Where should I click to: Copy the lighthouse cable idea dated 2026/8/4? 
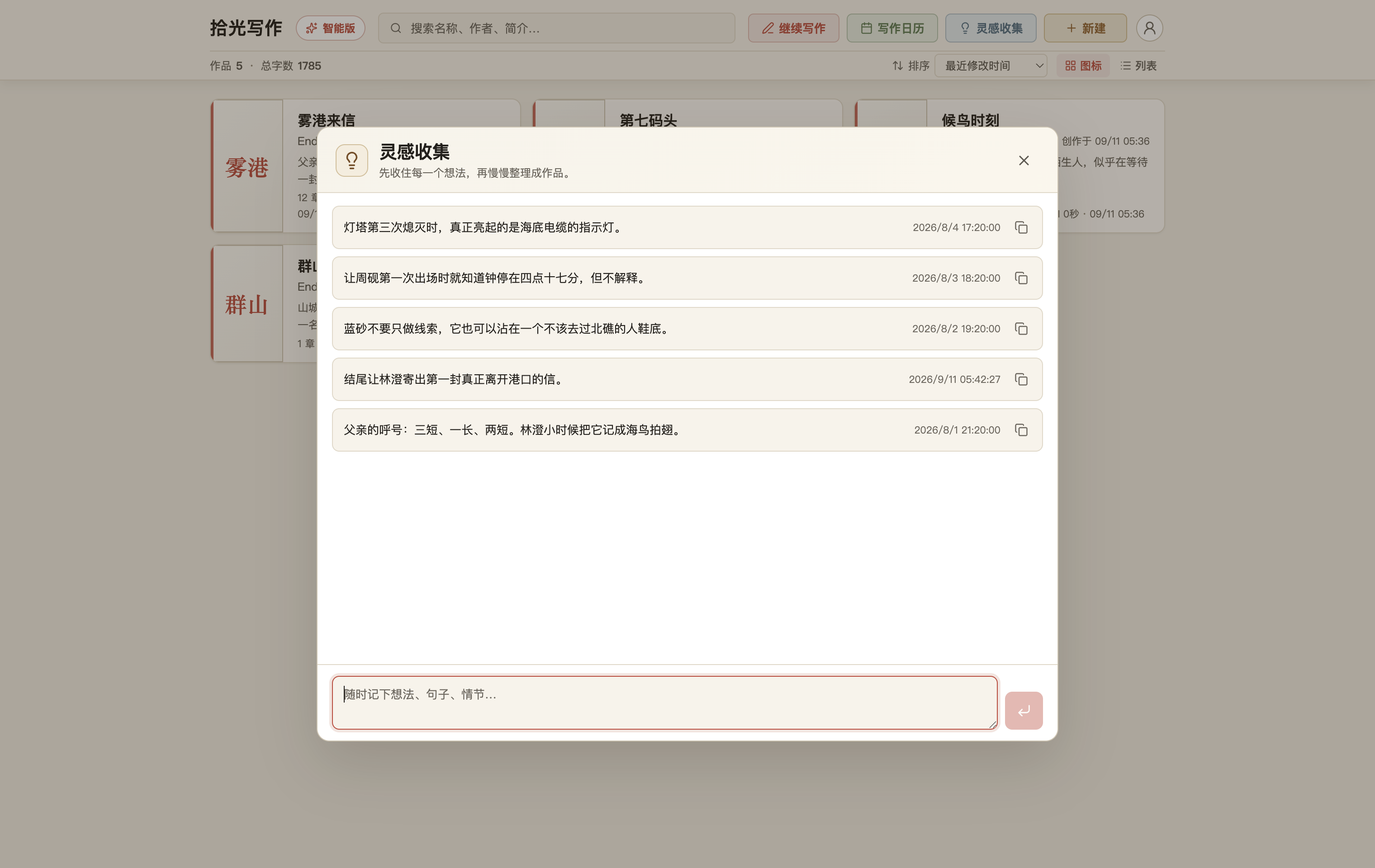1021,228
